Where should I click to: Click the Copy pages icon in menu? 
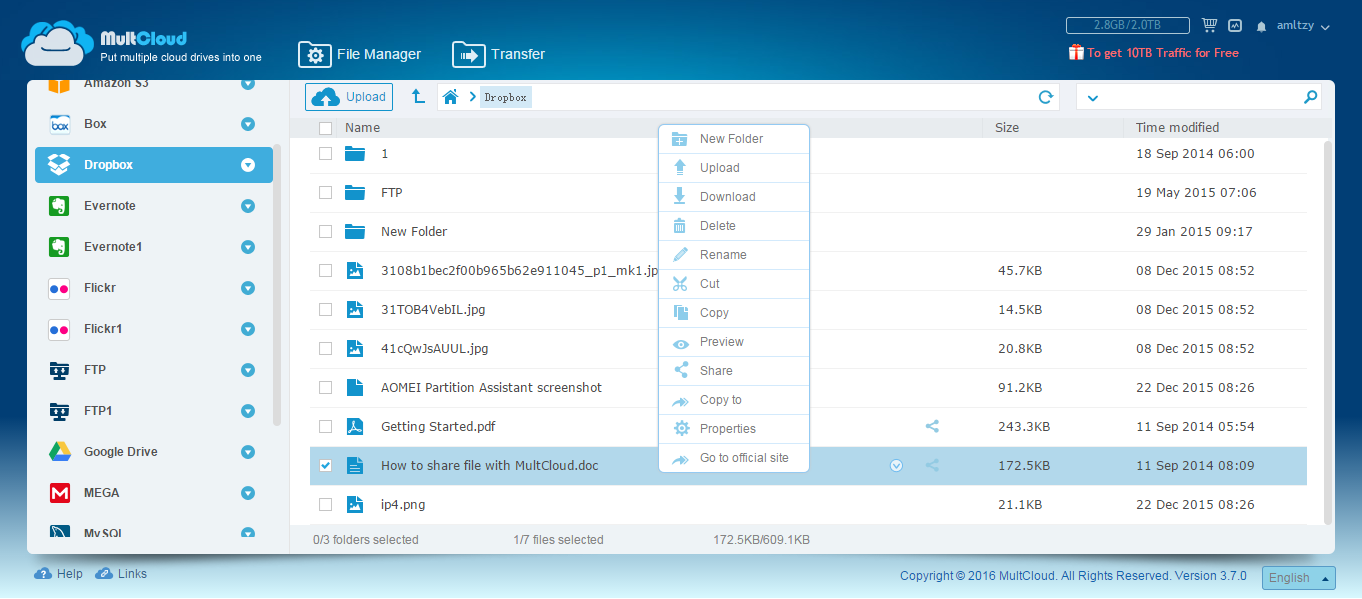tap(681, 313)
